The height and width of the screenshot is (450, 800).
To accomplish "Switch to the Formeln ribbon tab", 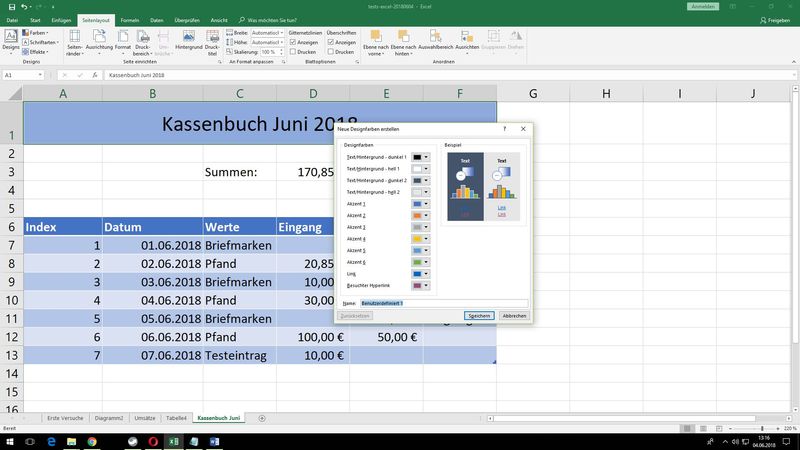I will (129, 19).
